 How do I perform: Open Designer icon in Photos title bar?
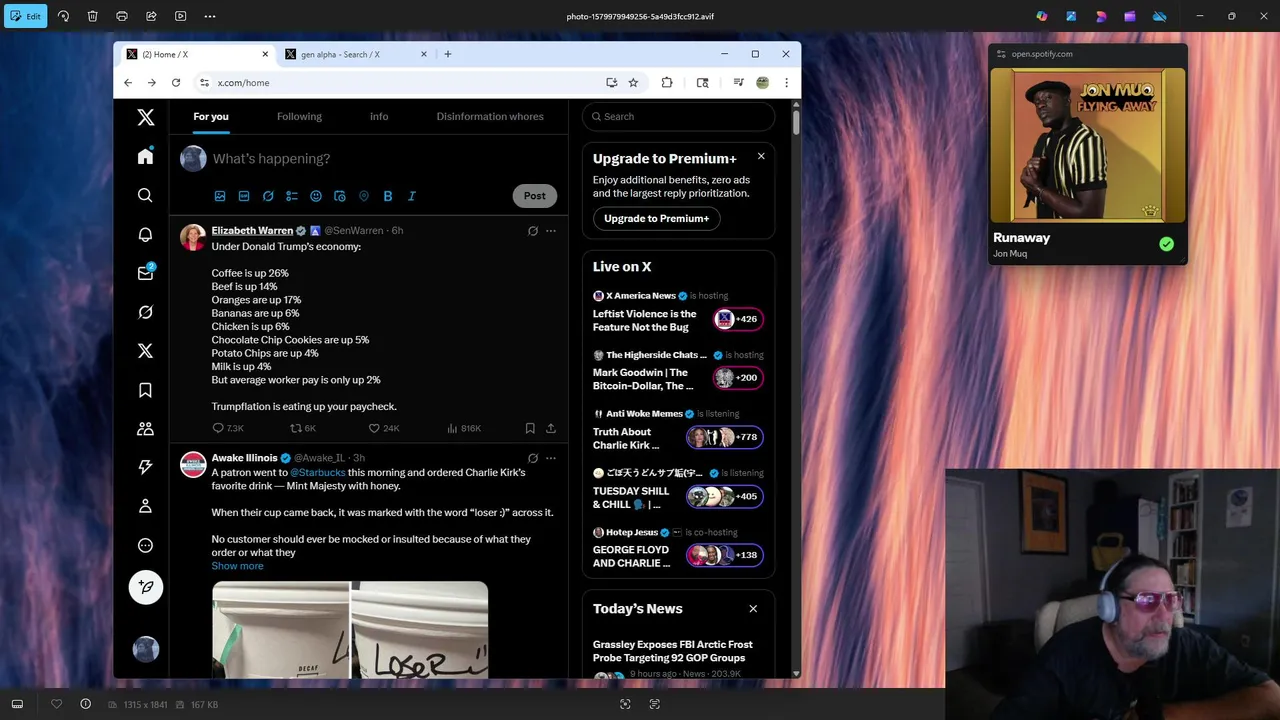click(1071, 16)
